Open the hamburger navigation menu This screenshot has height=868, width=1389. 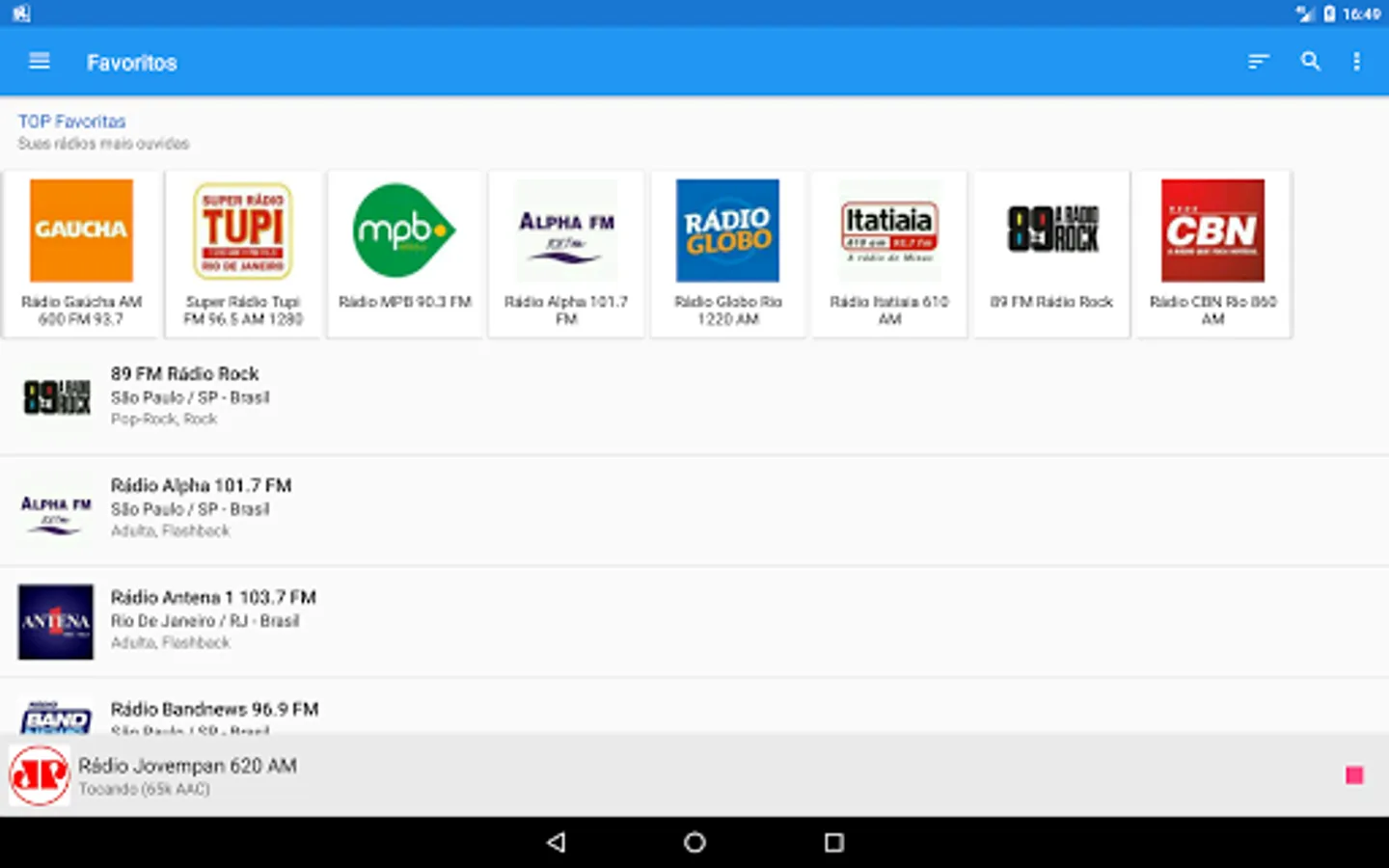click(40, 62)
